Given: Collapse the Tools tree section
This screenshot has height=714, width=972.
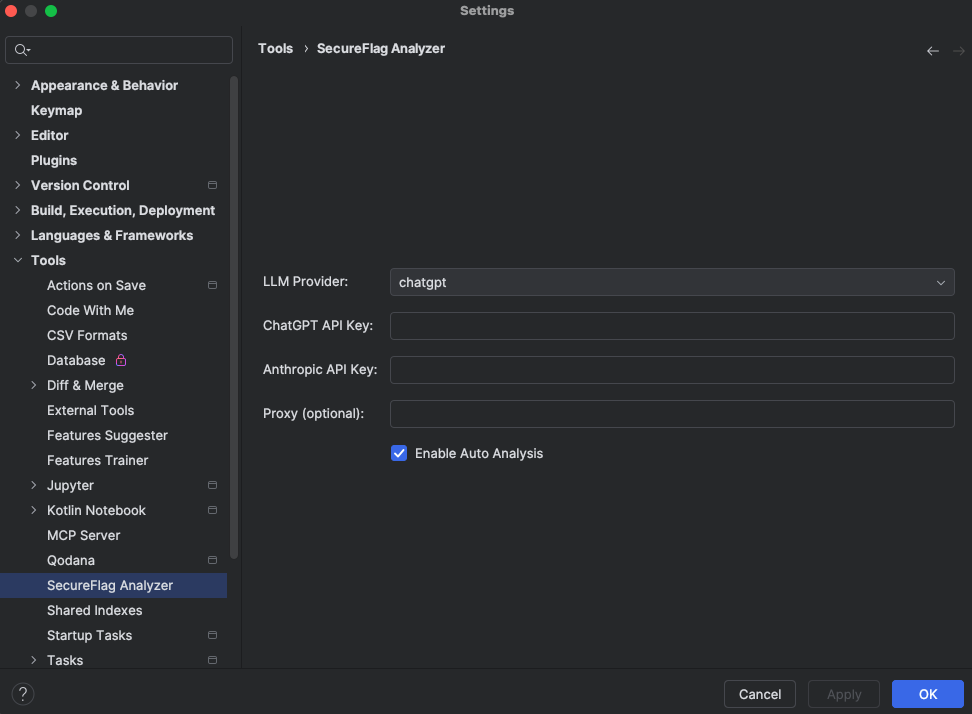Looking at the screenshot, I should [17, 261].
